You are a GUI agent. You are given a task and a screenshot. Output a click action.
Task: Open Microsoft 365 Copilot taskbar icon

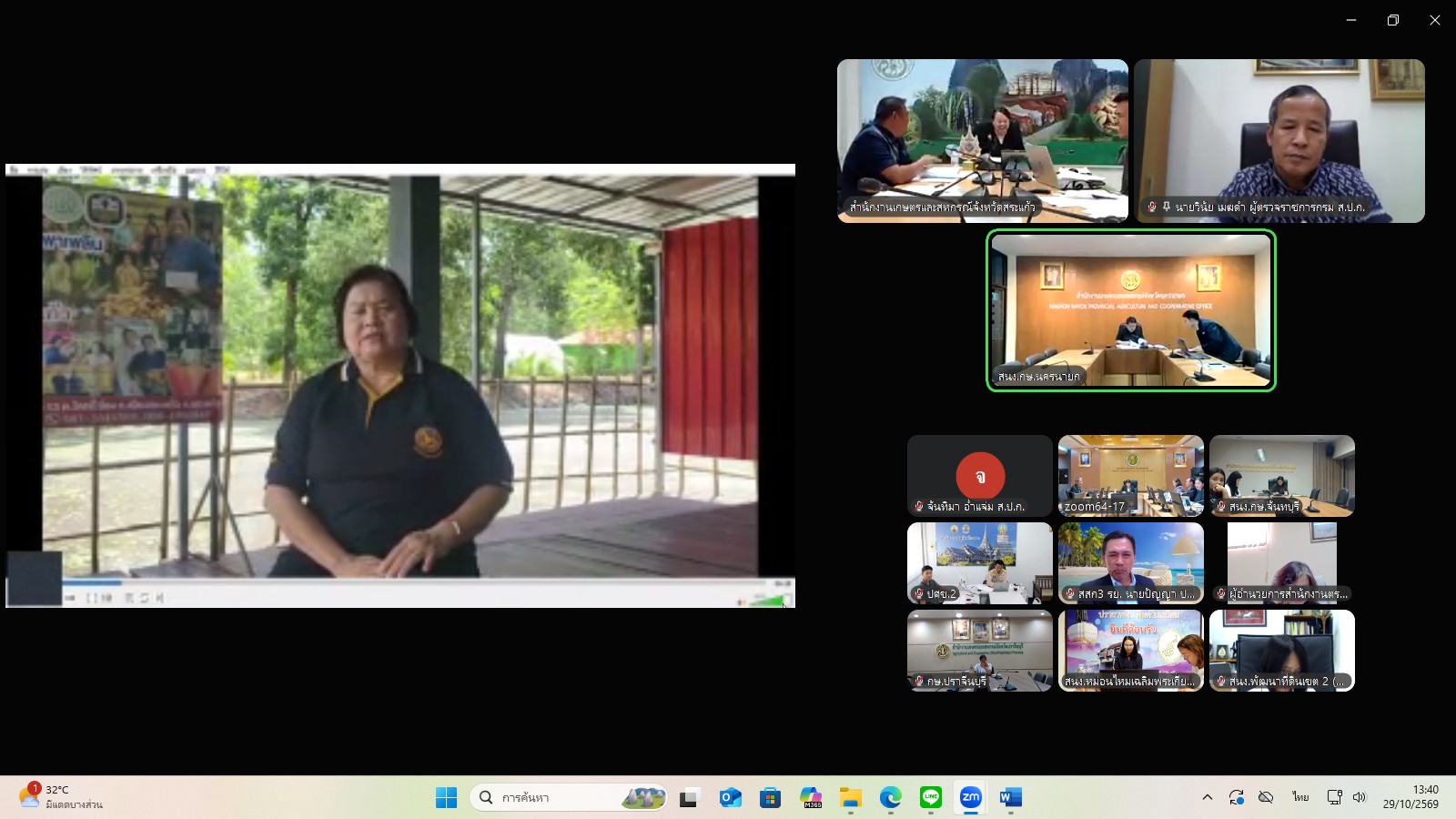(x=810, y=797)
